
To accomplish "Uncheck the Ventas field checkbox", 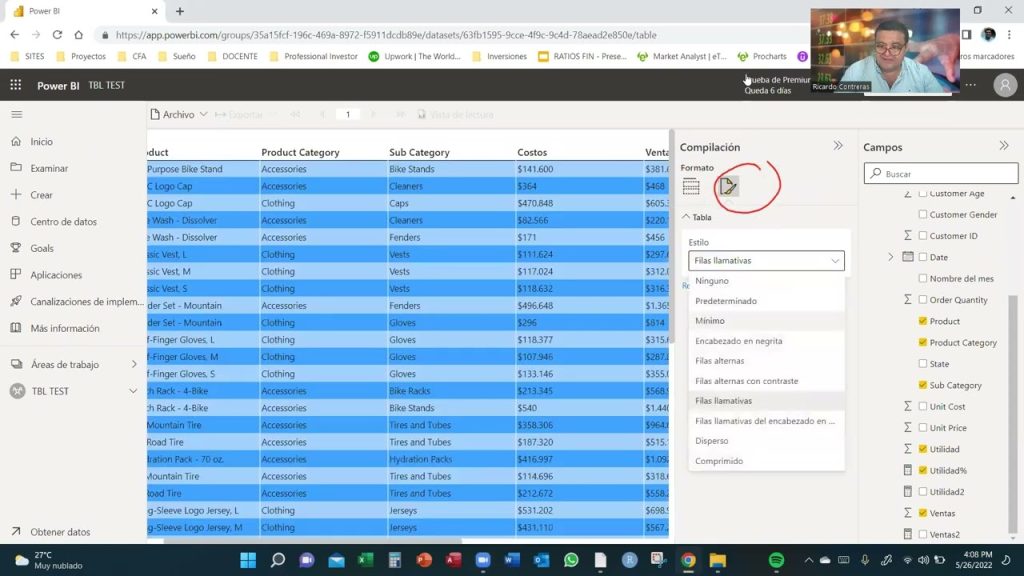I will tap(923, 513).
